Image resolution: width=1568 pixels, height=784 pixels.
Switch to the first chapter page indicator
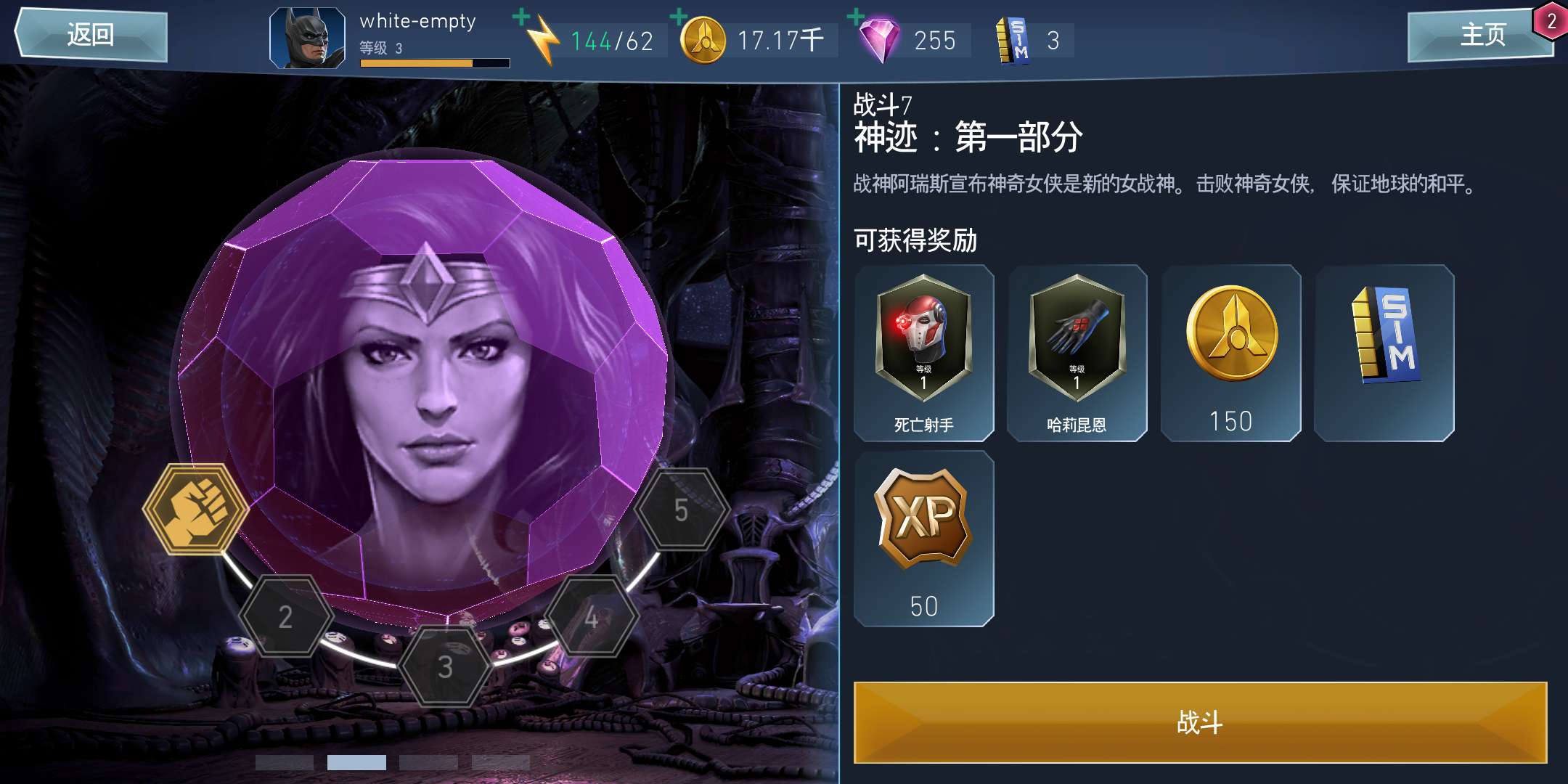pyautogui.click(x=285, y=762)
